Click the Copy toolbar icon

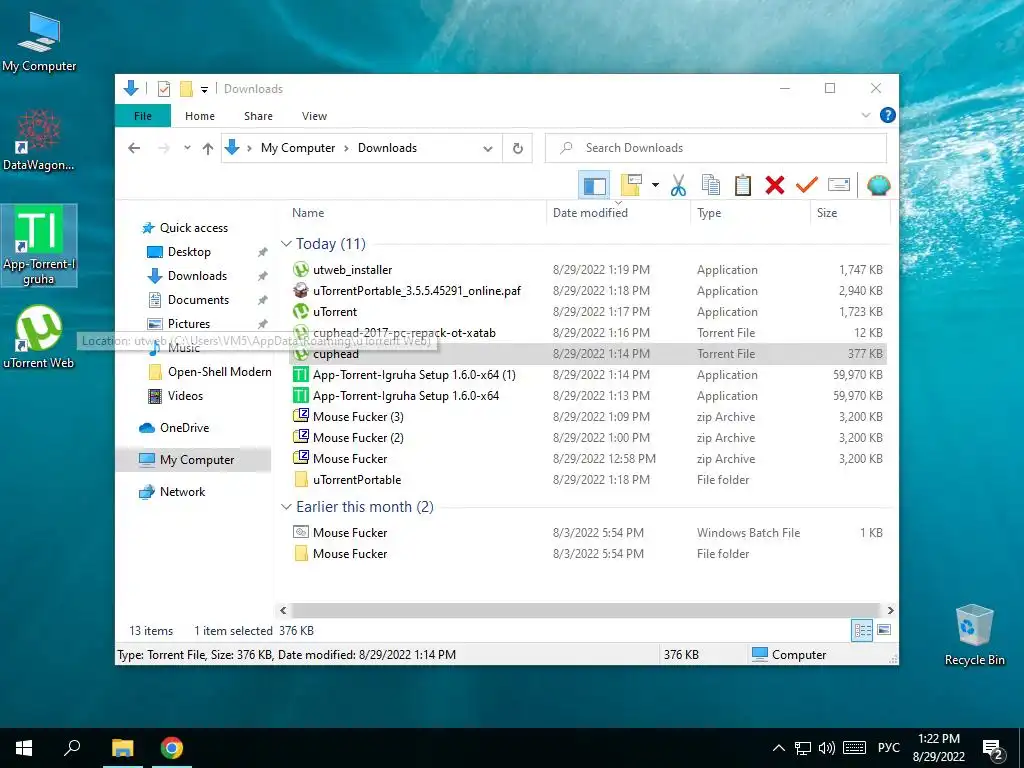tap(711, 185)
